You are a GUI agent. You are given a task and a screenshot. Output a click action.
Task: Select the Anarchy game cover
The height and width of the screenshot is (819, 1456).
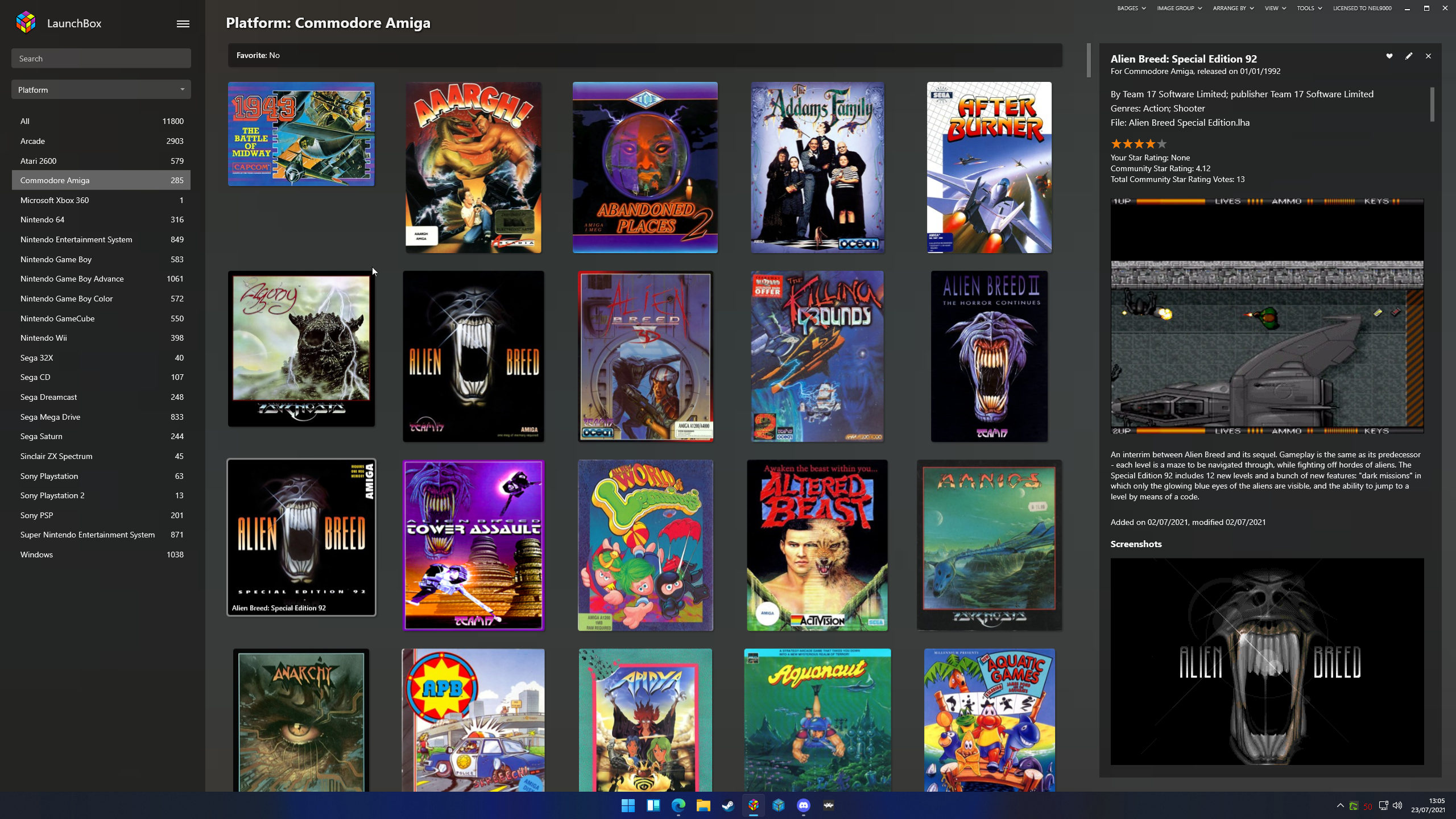[301, 720]
